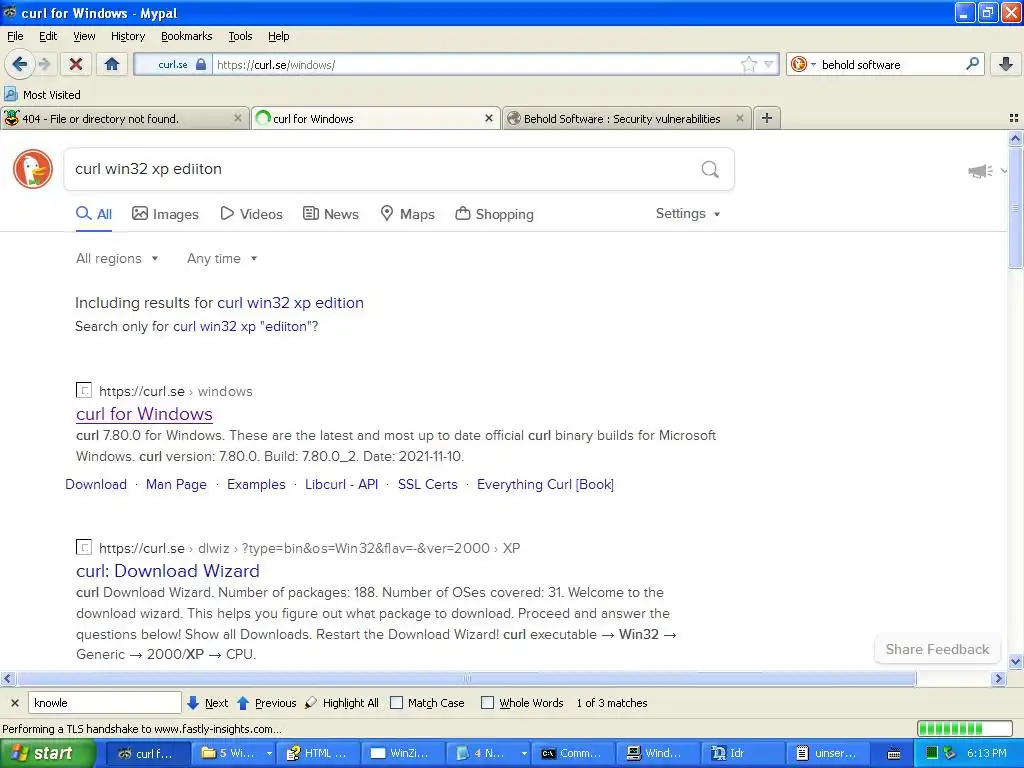The image size is (1024, 768).
Task: Close the Behold Software tab
Action: (x=739, y=118)
